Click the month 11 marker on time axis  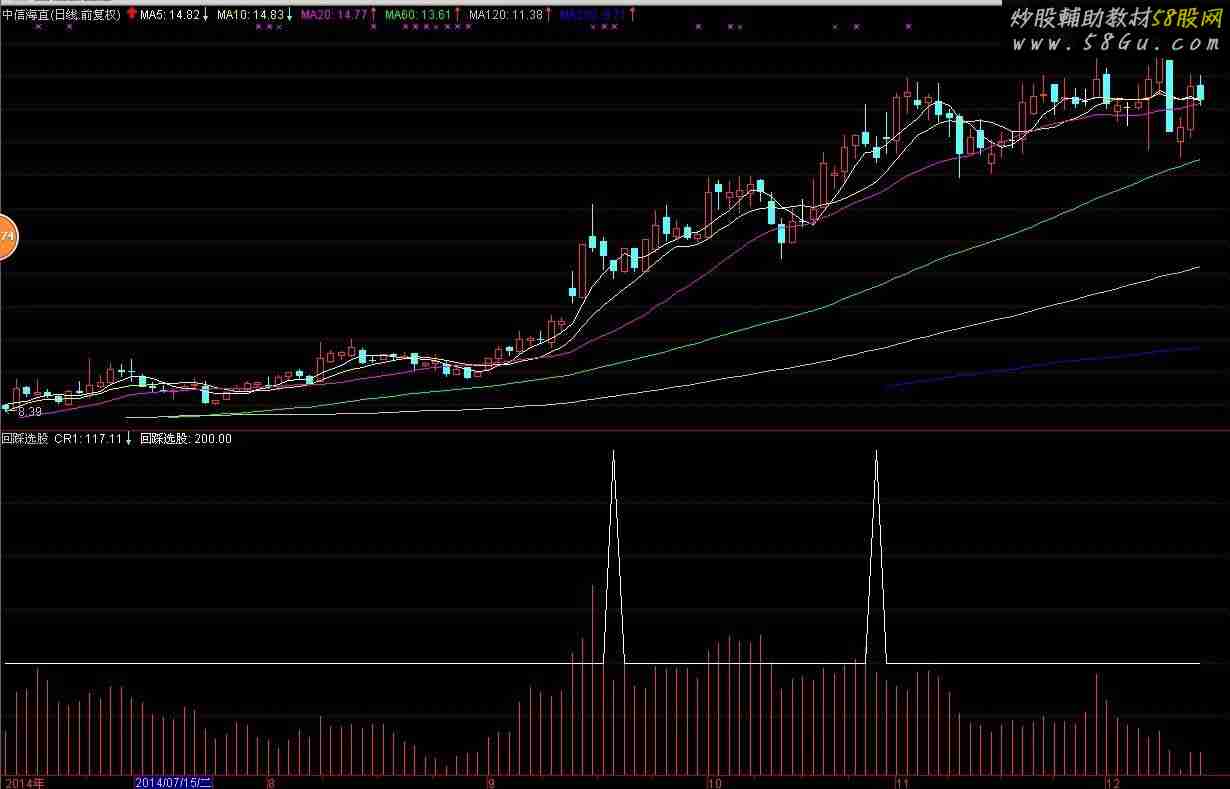tap(902, 782)
